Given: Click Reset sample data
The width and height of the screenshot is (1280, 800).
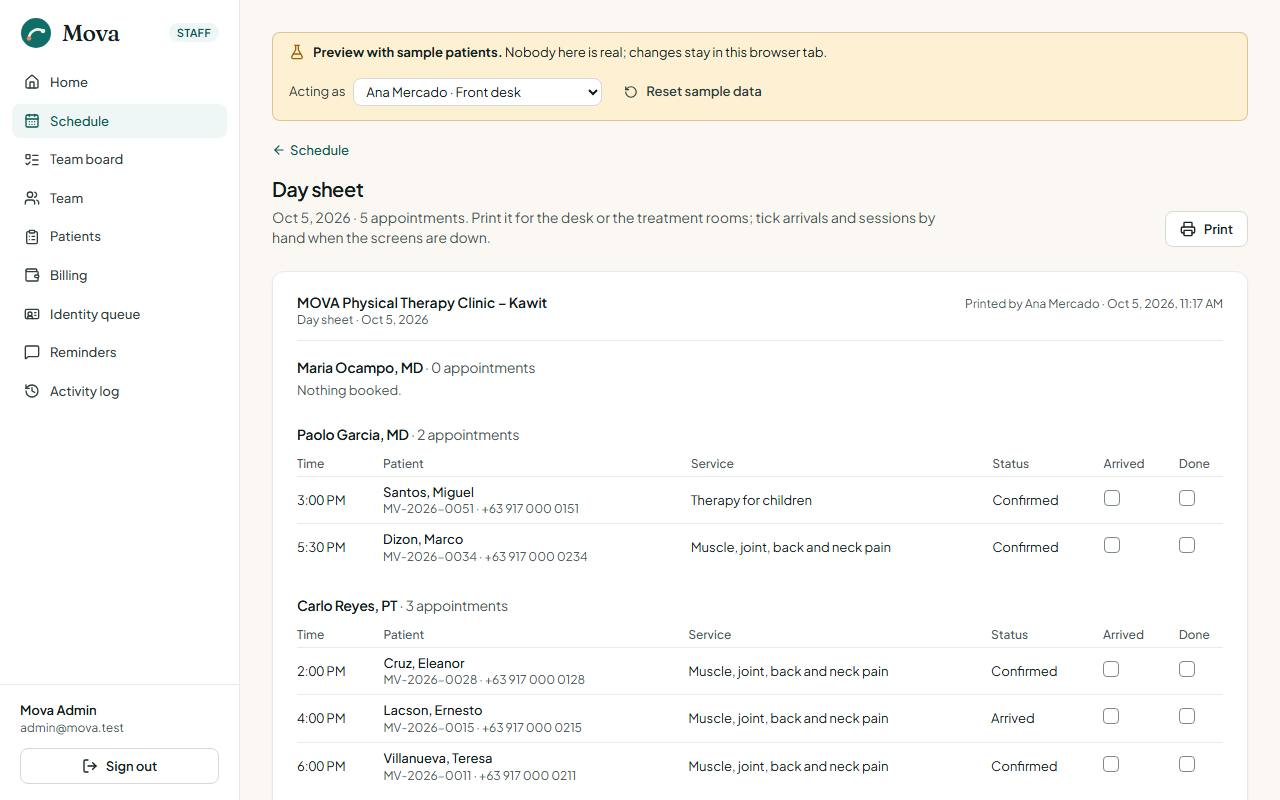Looking at the screenshot, I should pyautogui.click(x=693, y=92).
